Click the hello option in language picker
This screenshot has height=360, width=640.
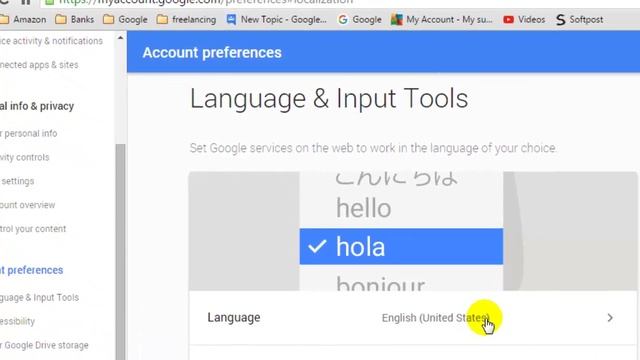pos(363,208)
